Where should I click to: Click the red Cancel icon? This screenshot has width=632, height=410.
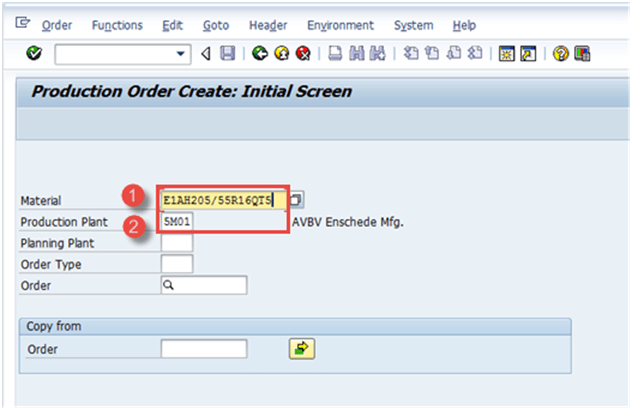point(301,54)
